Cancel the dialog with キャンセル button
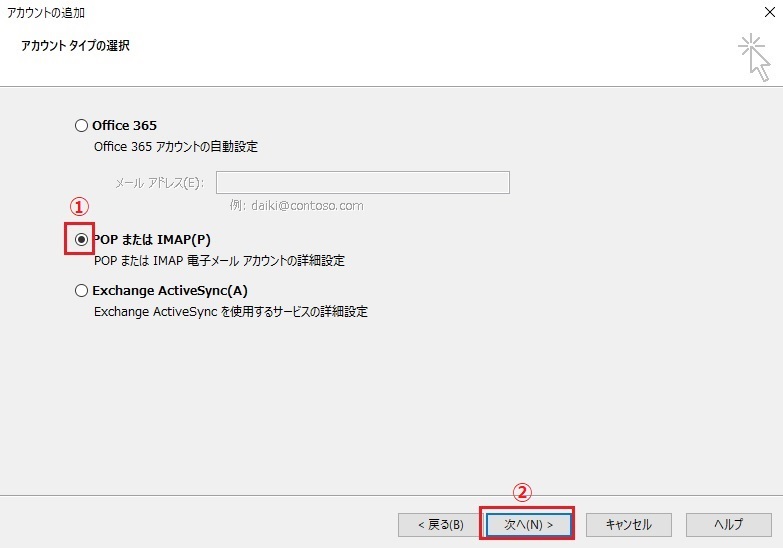Screen dimensions: 783x548 click(x=629, y=525)
